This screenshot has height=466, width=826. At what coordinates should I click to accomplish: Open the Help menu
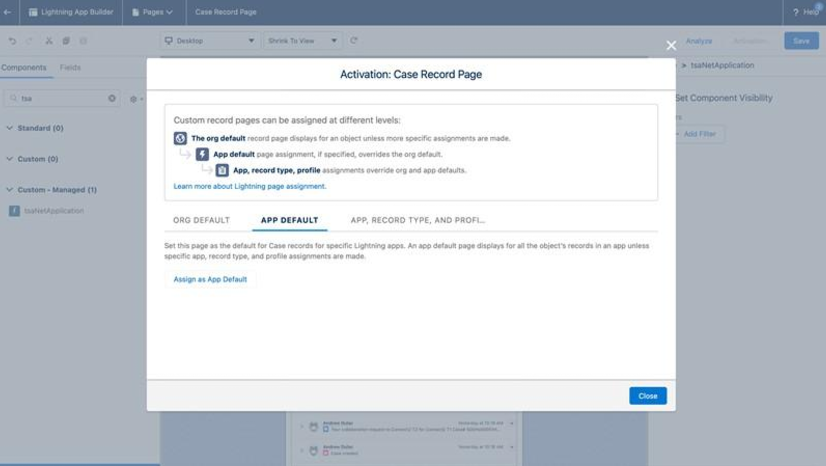point(806,12)
